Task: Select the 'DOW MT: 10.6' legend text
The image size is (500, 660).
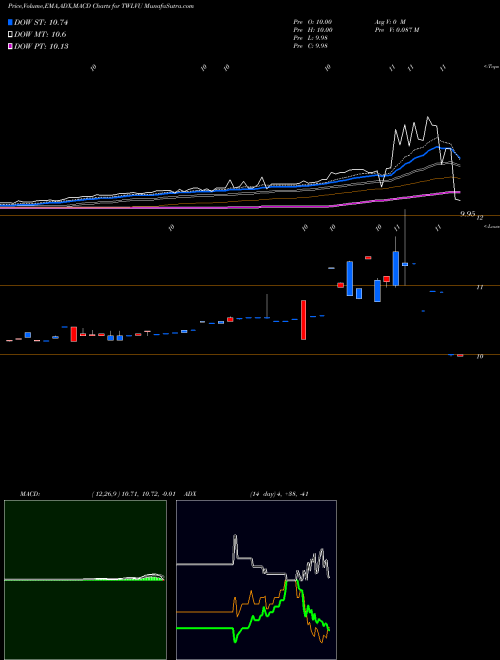Action: click(x=40, y=35)
